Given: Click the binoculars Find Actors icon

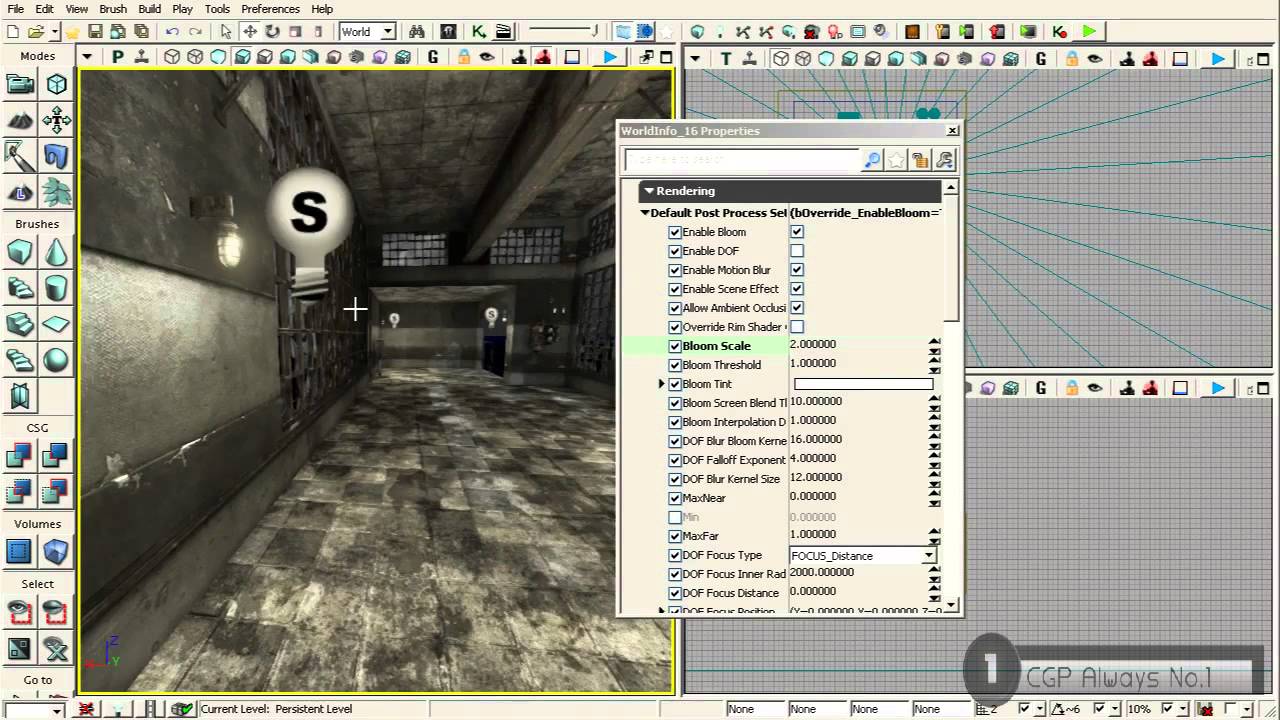Looking at the screenshot, I should point(417,32).
